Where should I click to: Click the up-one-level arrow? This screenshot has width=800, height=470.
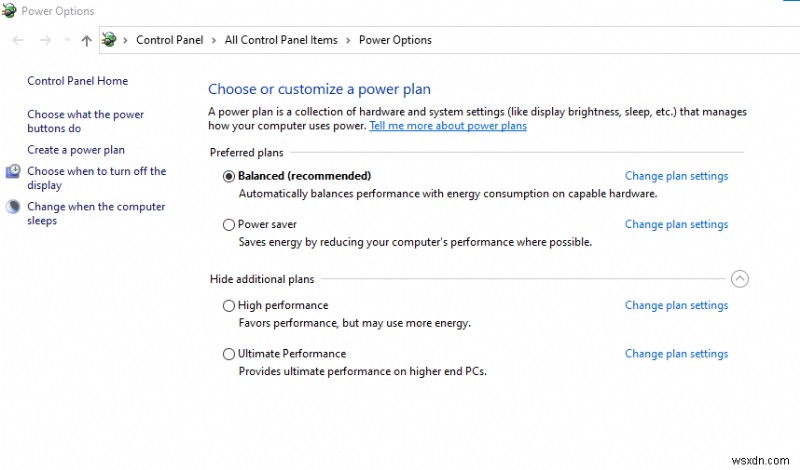coord(86,40)
